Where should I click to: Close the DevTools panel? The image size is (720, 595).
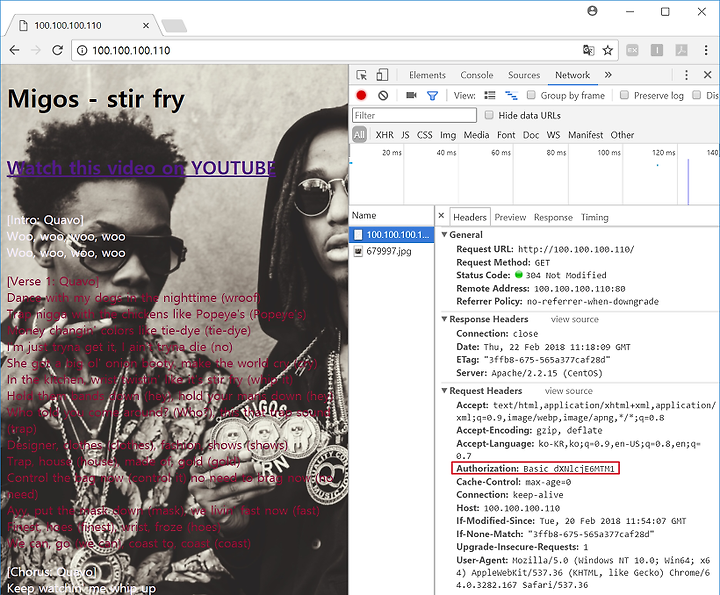[708, 75]
